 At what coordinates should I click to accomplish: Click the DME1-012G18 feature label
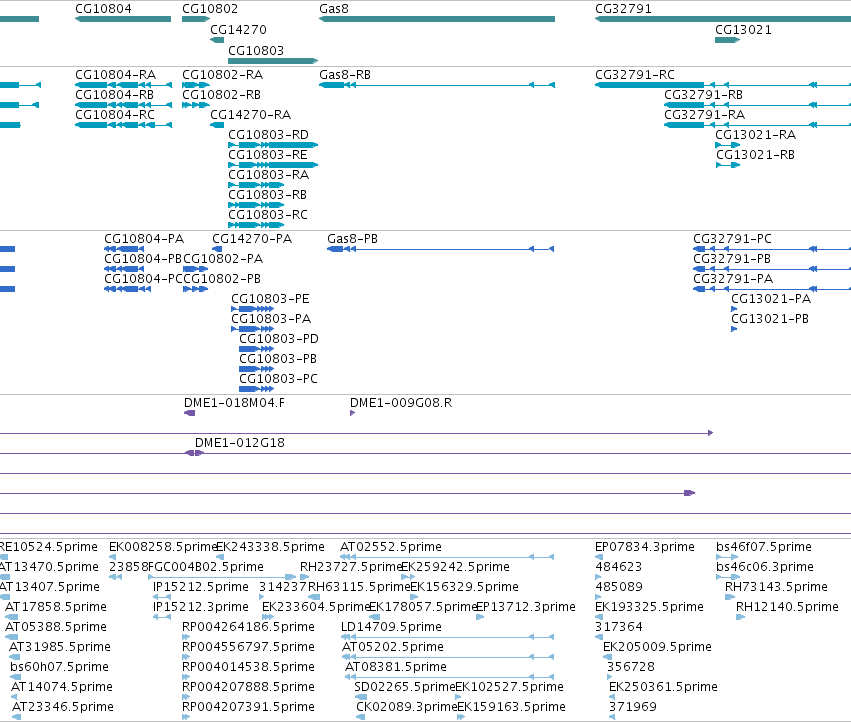pos(239,443)
